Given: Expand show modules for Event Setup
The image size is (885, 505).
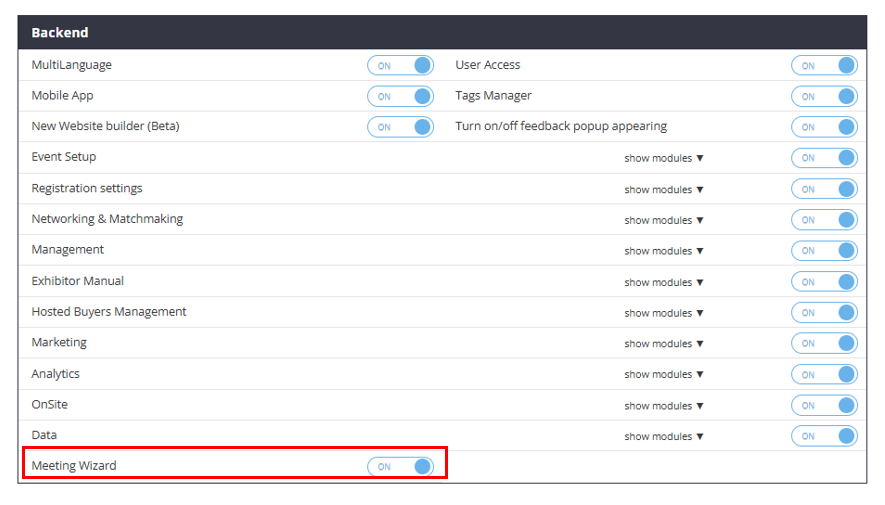Looking at the screenshot, I should (664, 158).
